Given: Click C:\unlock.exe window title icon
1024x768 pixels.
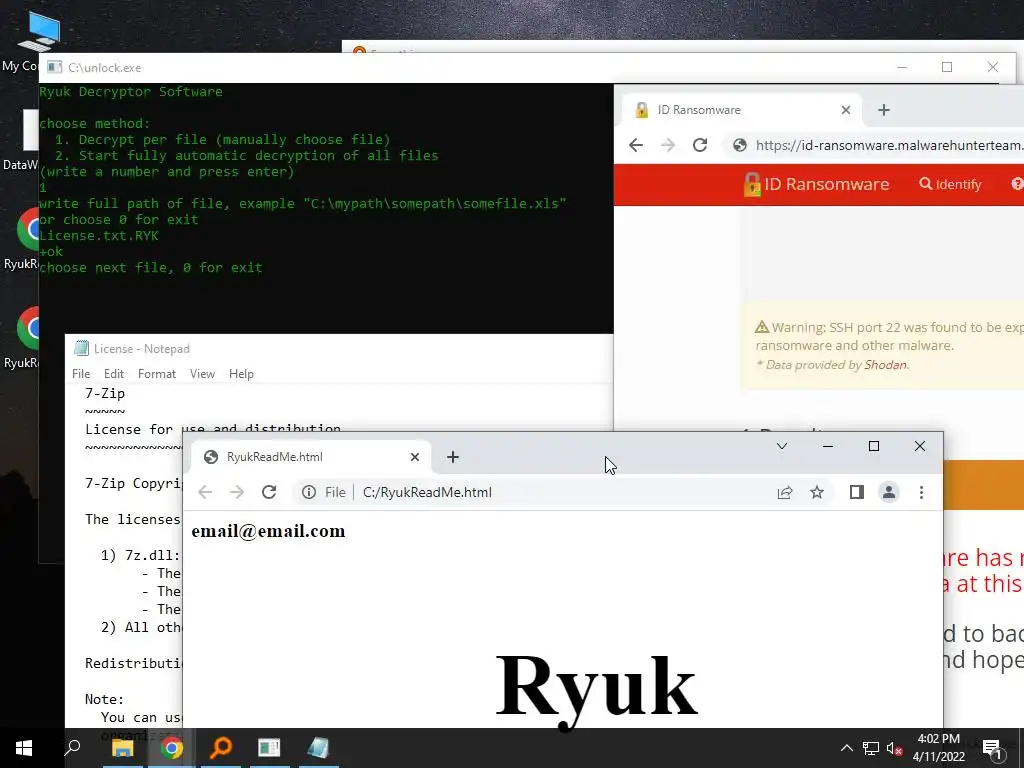Looking at the screenshot, I should [x=55, y=67].
